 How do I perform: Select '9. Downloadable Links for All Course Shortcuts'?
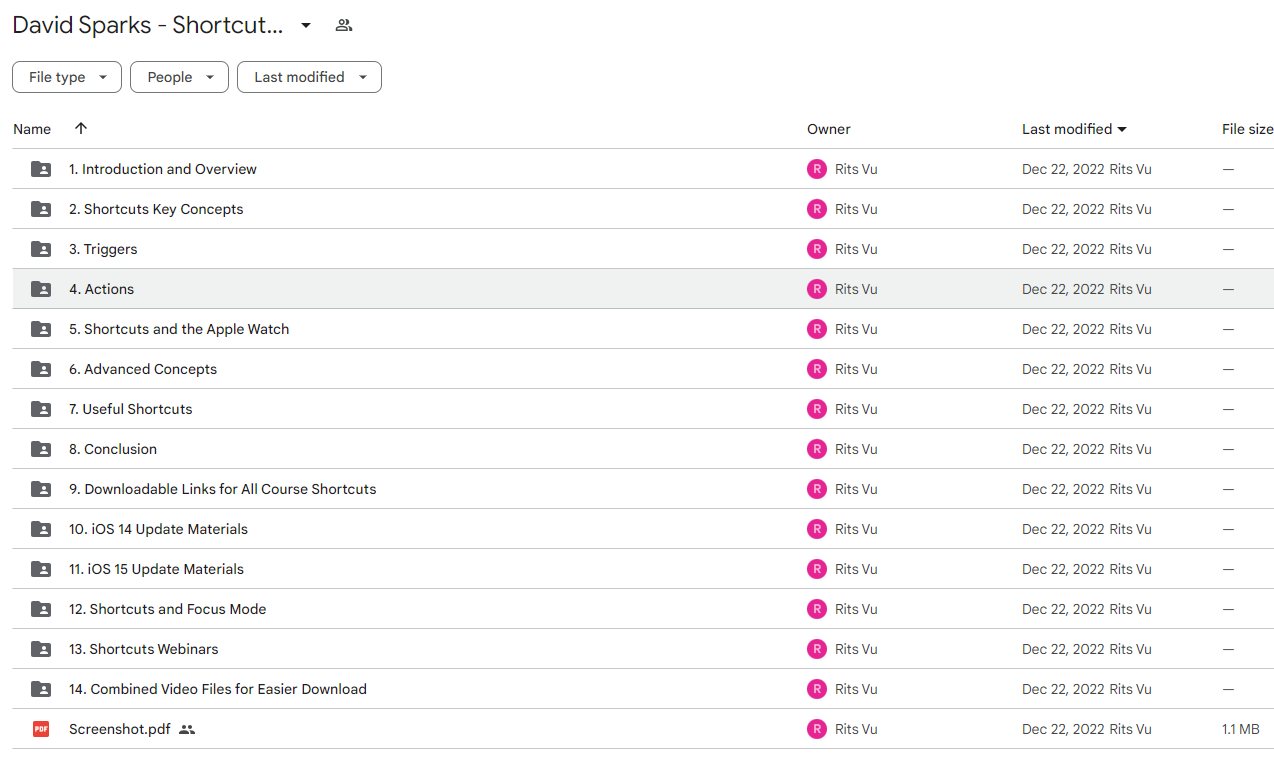(x=223, y=489)
